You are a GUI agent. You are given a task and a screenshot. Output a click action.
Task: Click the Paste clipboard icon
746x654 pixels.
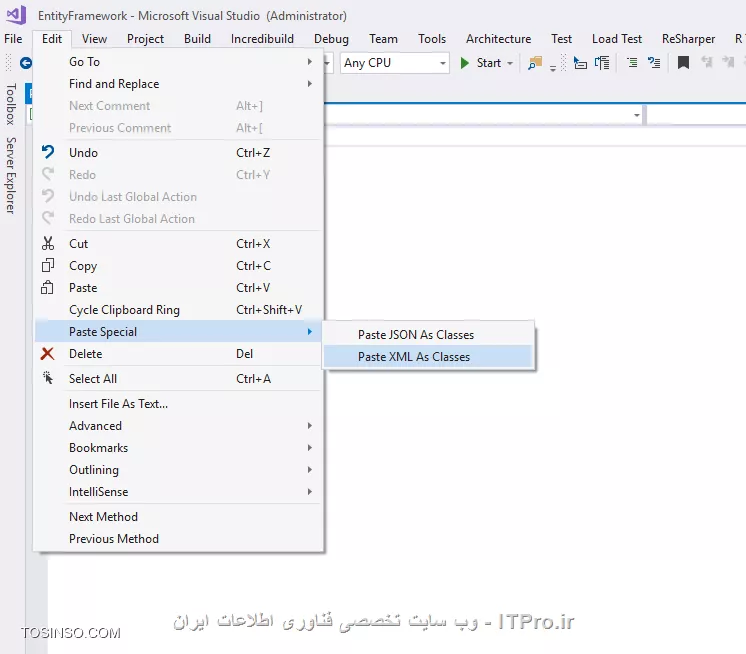click(x=47, y=287)
